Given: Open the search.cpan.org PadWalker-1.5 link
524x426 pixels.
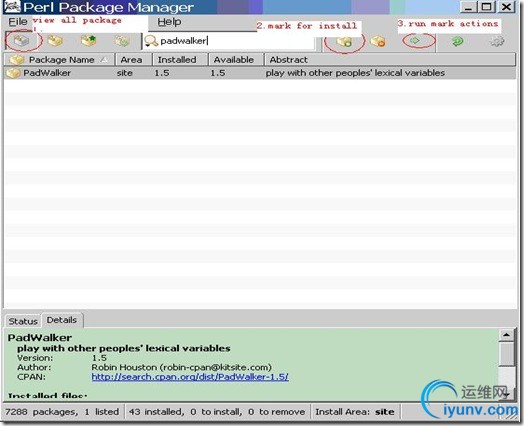Looking at the screenshot, I should [x=190, y=377].
